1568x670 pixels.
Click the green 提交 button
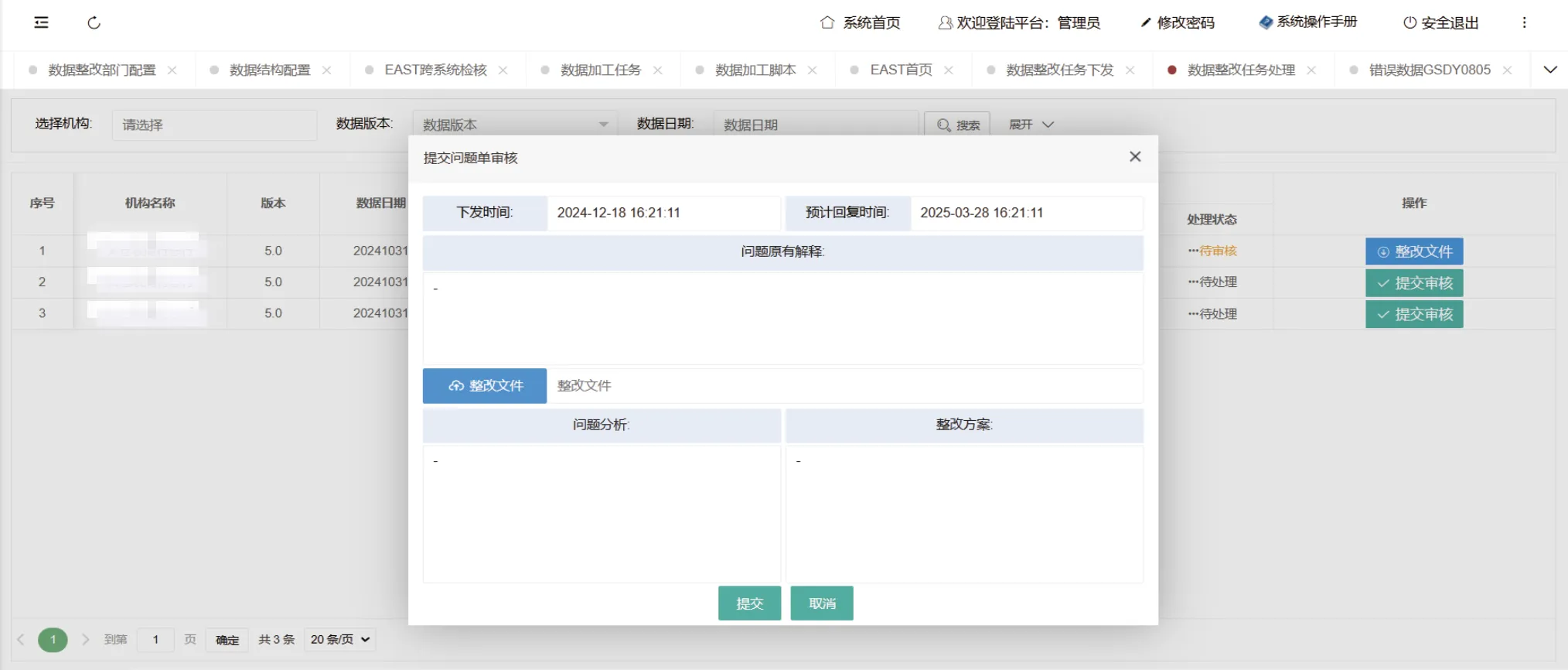coord(748,603)
